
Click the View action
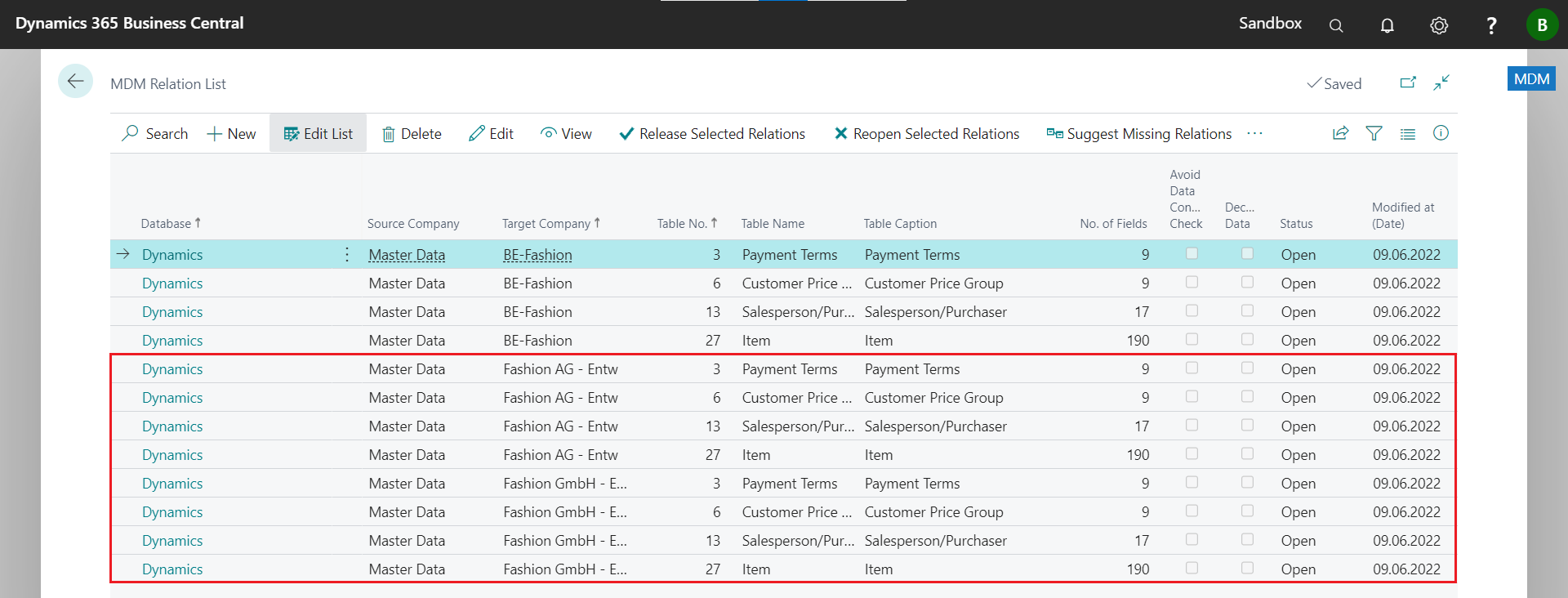566,134
